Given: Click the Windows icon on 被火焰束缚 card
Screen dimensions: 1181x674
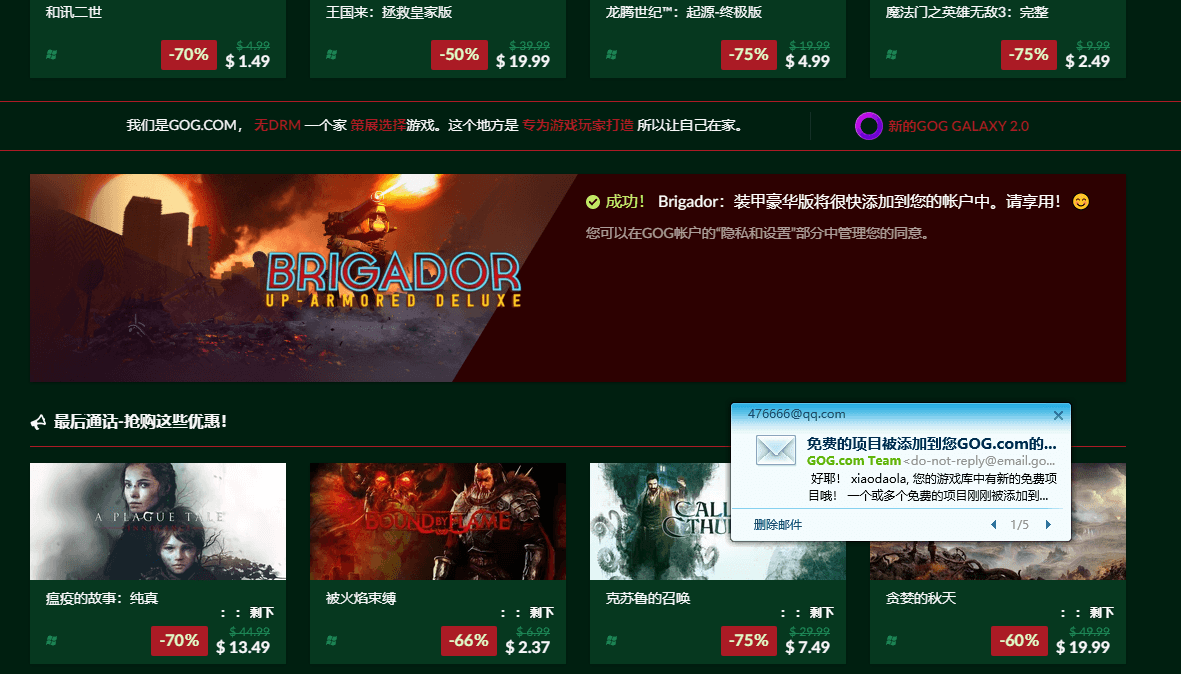Looking at the screenshot, I should tap(331, 640).
